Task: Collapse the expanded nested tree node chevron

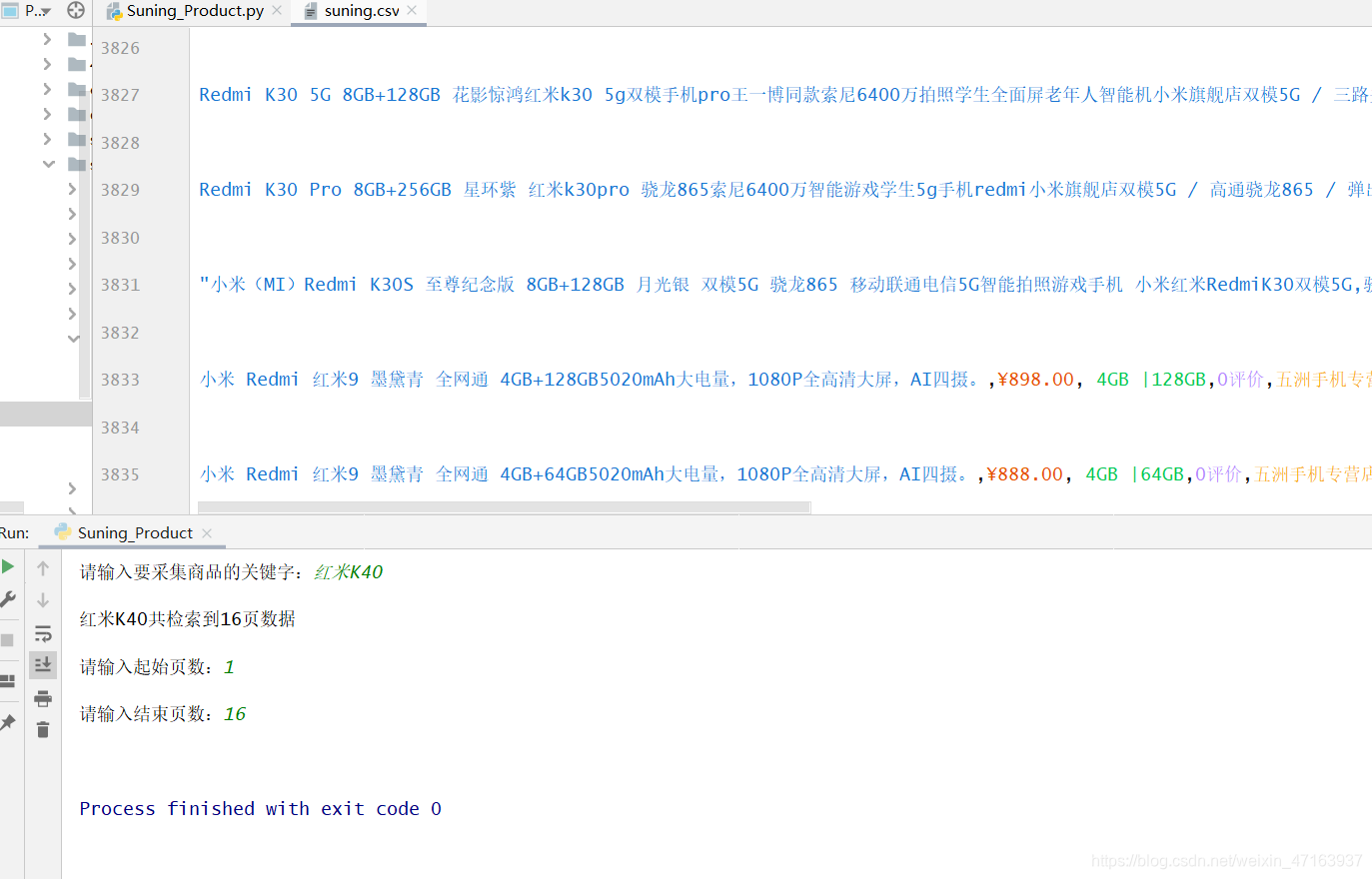Action: (x=73, y=339)
